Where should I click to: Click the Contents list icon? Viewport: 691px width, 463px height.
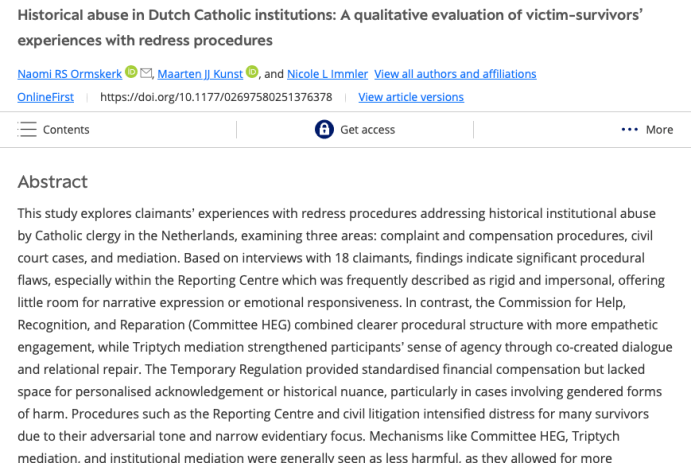27,129
